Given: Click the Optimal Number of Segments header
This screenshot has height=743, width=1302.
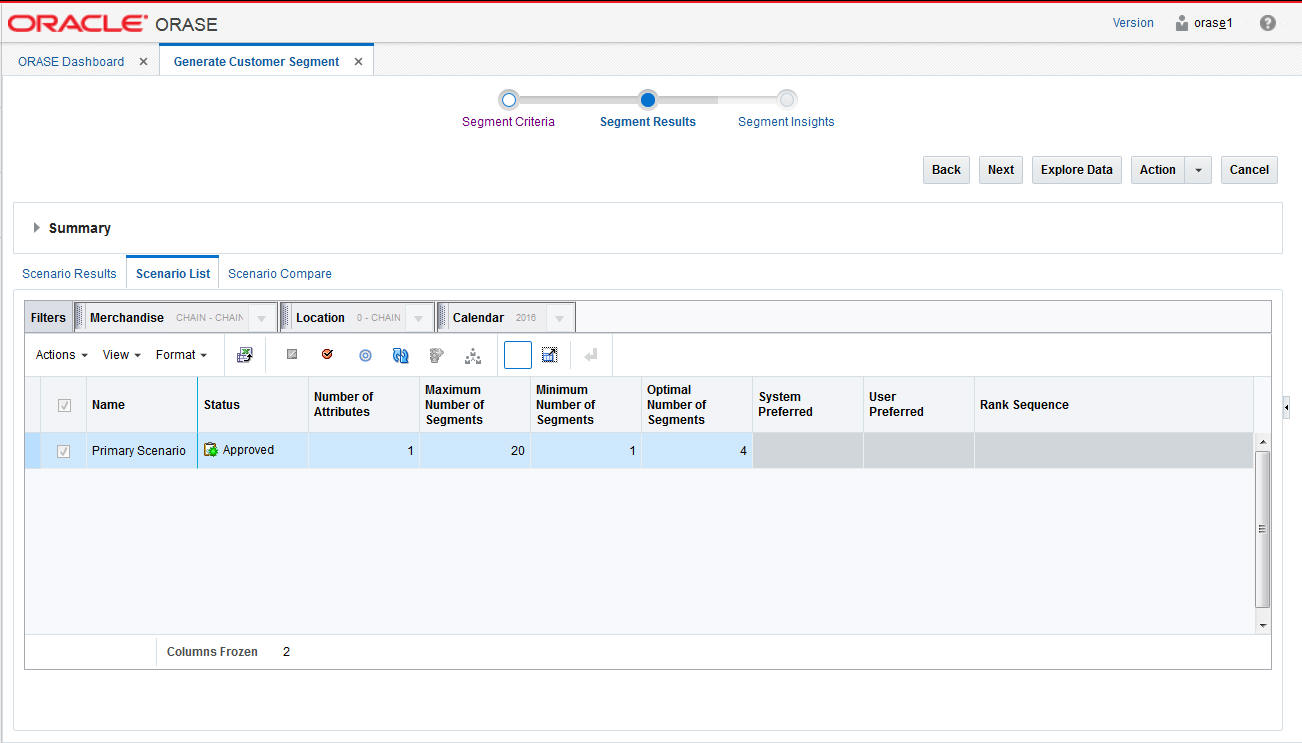Looking at the screenshot, I should click(x=697, y=405).
